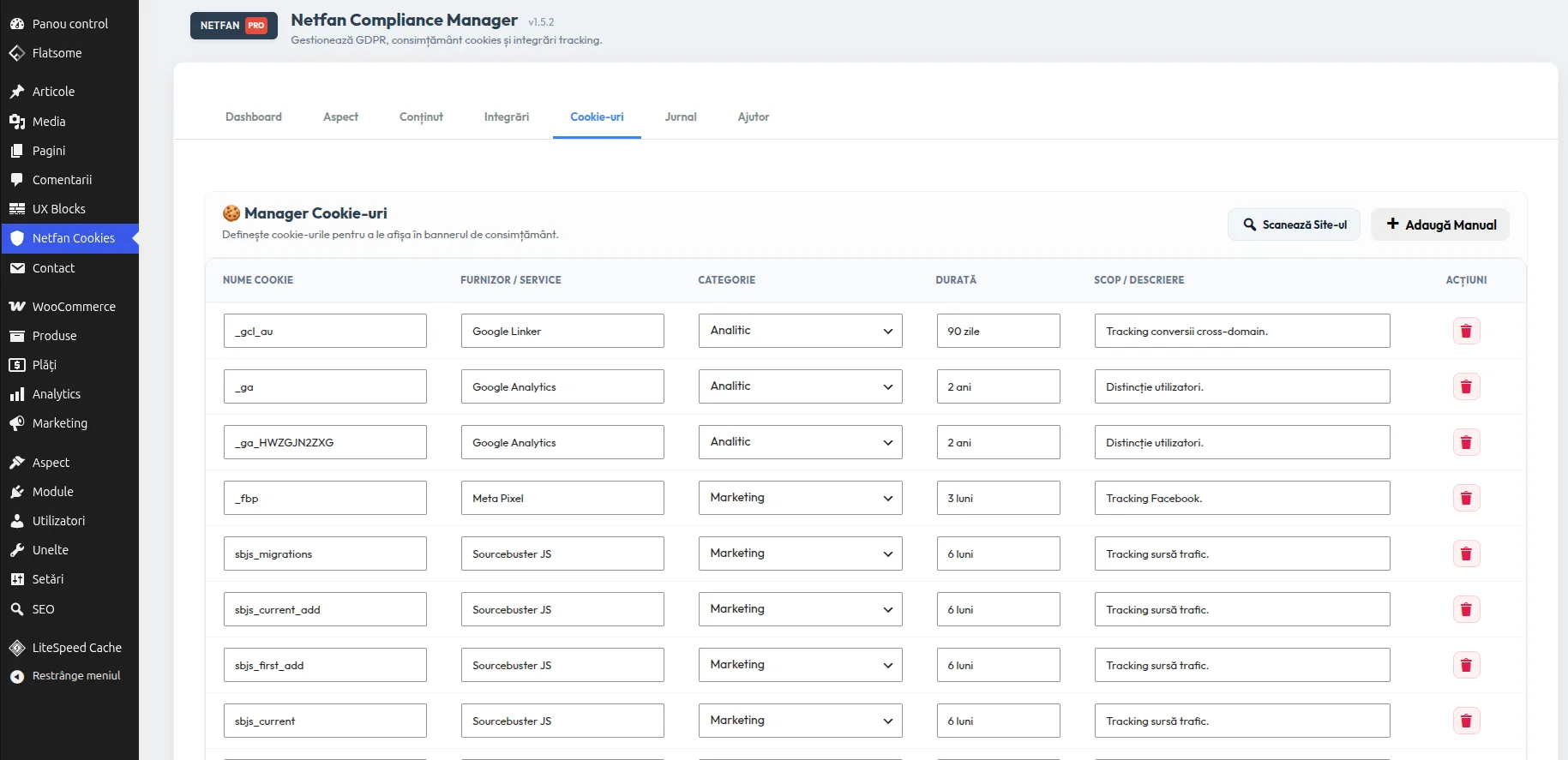This screenshot has height=760, width=1568.
Task: Delete the _ga_HWZGJN2ZXG cookie row
Action: coord(1466,442)
